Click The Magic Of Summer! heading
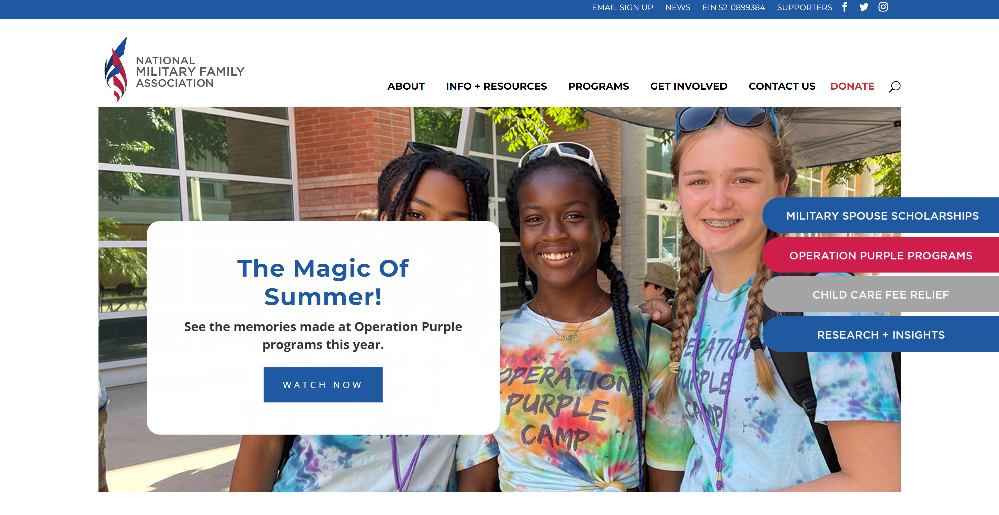The height and width of the screenshot is (515, 999). 323,282
